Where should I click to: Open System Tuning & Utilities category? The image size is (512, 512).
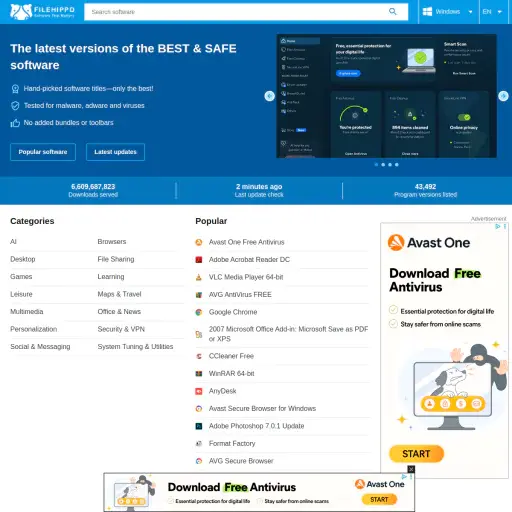(135, 347)
